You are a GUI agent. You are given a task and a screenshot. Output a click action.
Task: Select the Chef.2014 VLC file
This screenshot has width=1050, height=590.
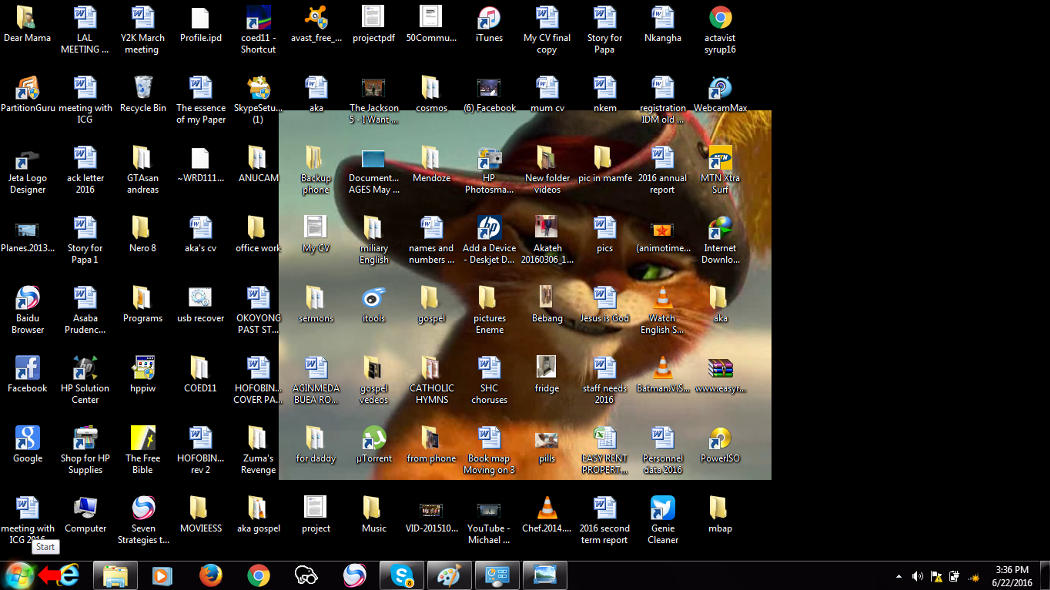point(547,514)
